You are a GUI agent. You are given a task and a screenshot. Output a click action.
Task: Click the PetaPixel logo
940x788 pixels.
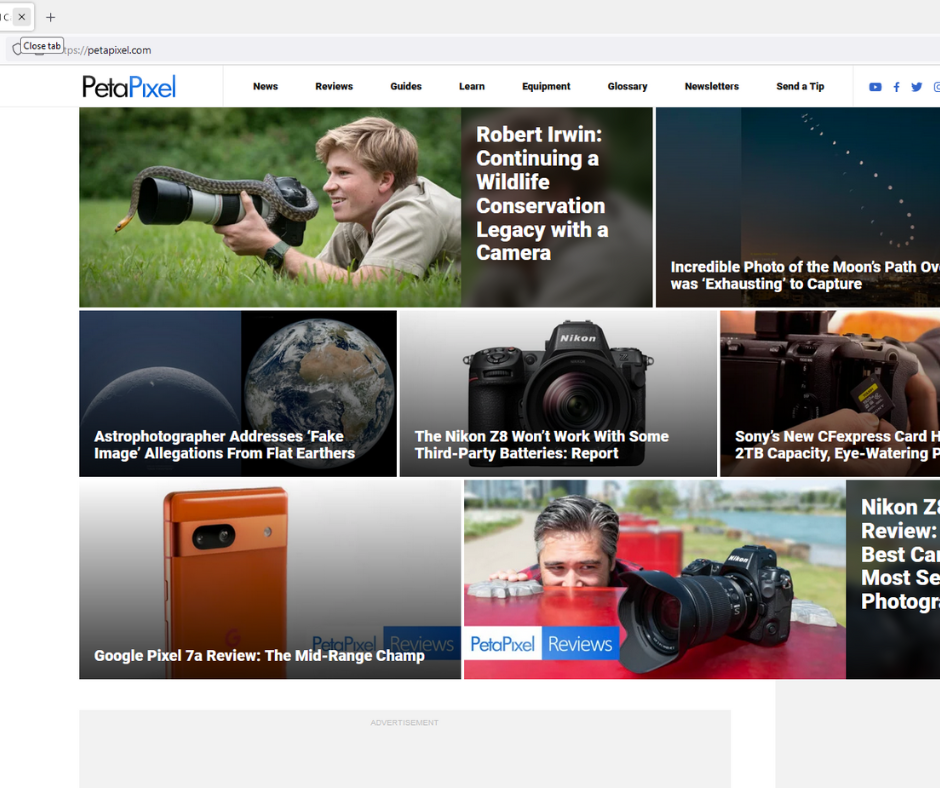click(129, 87)
